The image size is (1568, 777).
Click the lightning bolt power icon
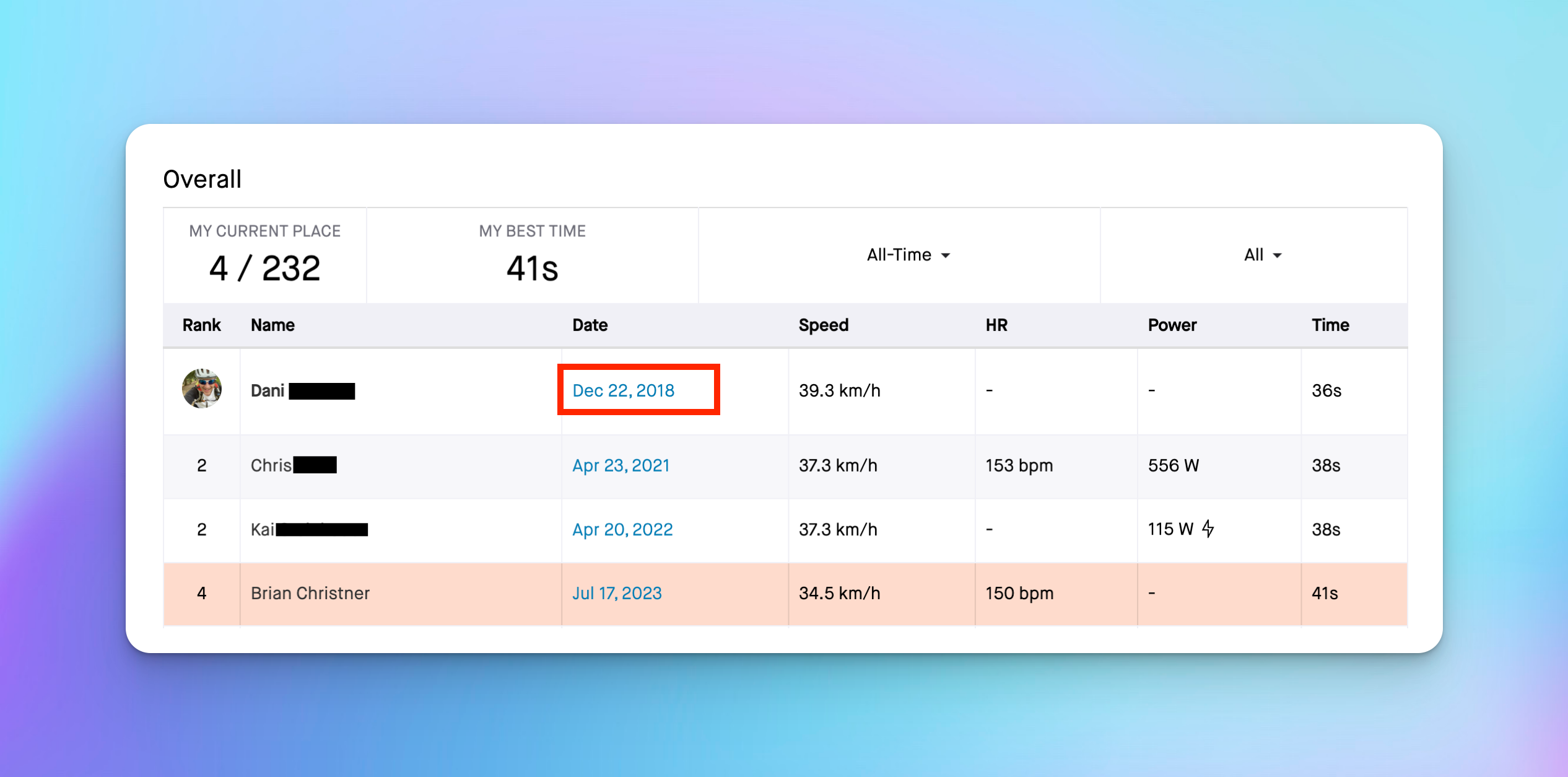(x=1208, y=529)
